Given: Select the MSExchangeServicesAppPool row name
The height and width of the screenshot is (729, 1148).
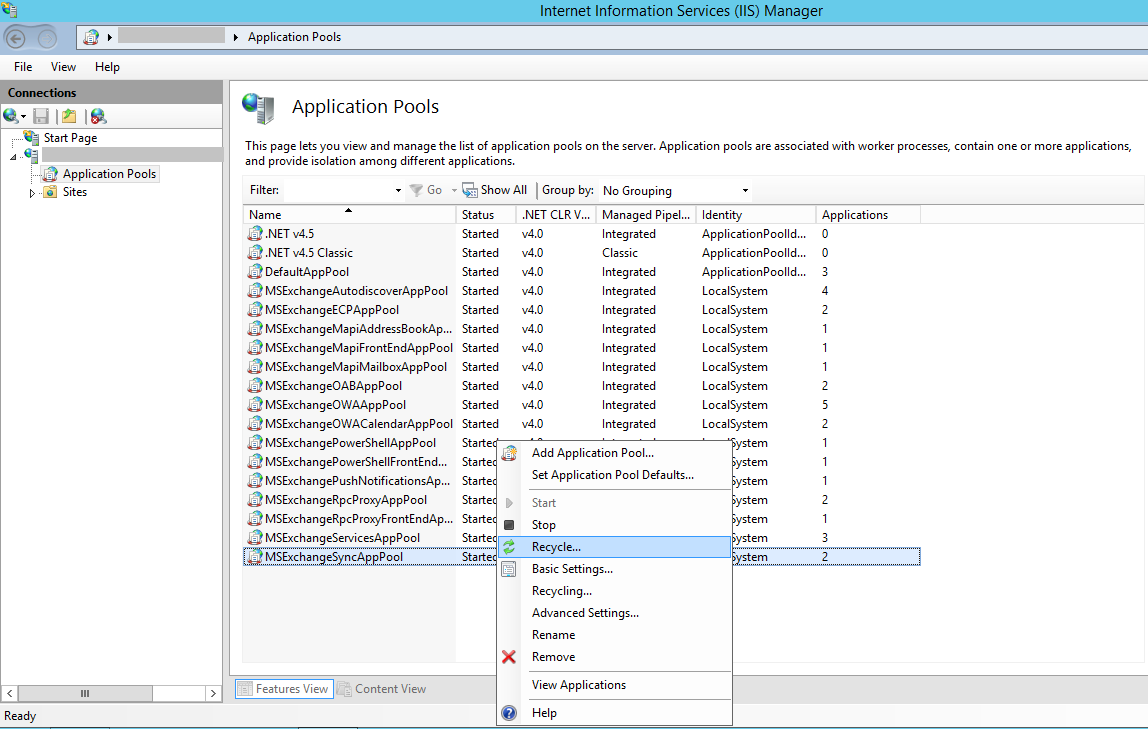Looking at the screenshot, I should 343,538.
